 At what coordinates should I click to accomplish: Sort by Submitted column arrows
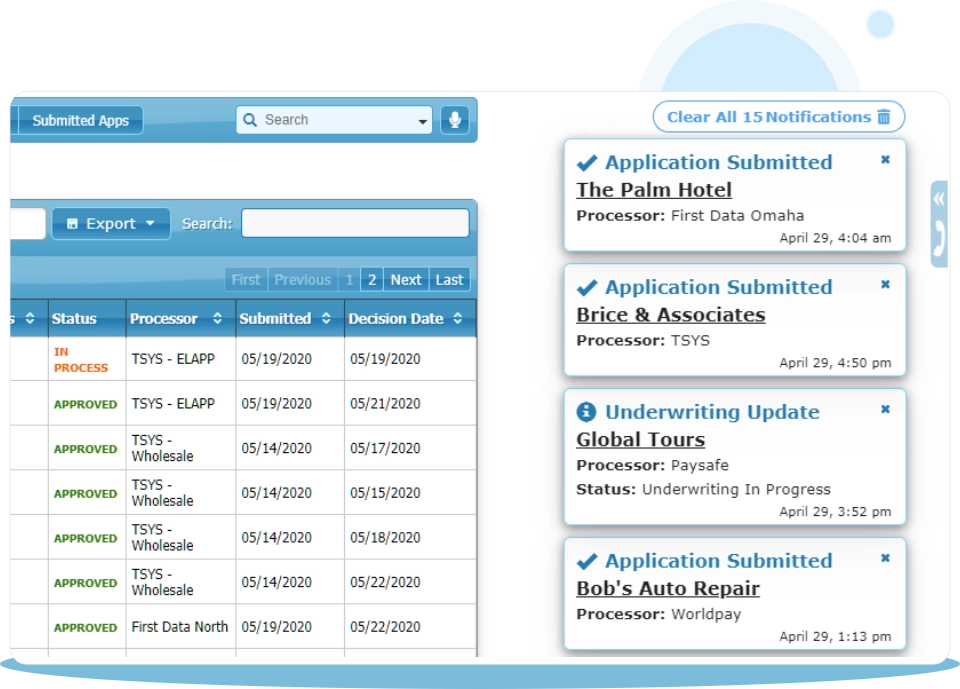click(326, 318)
